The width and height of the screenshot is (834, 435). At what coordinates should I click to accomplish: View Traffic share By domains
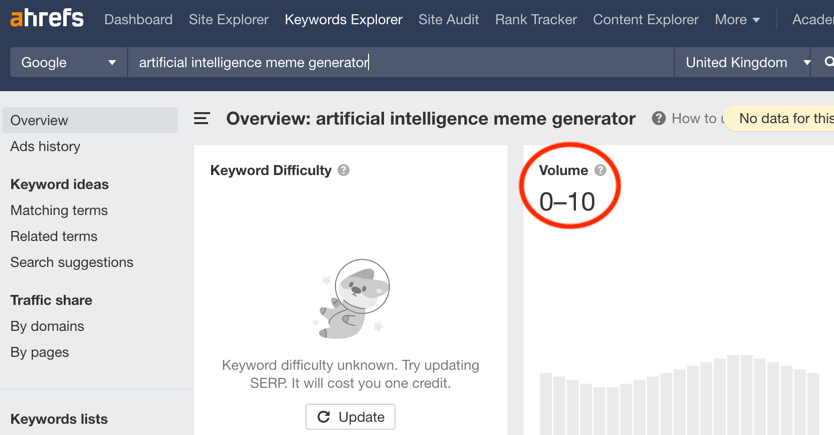pos(47,326)
